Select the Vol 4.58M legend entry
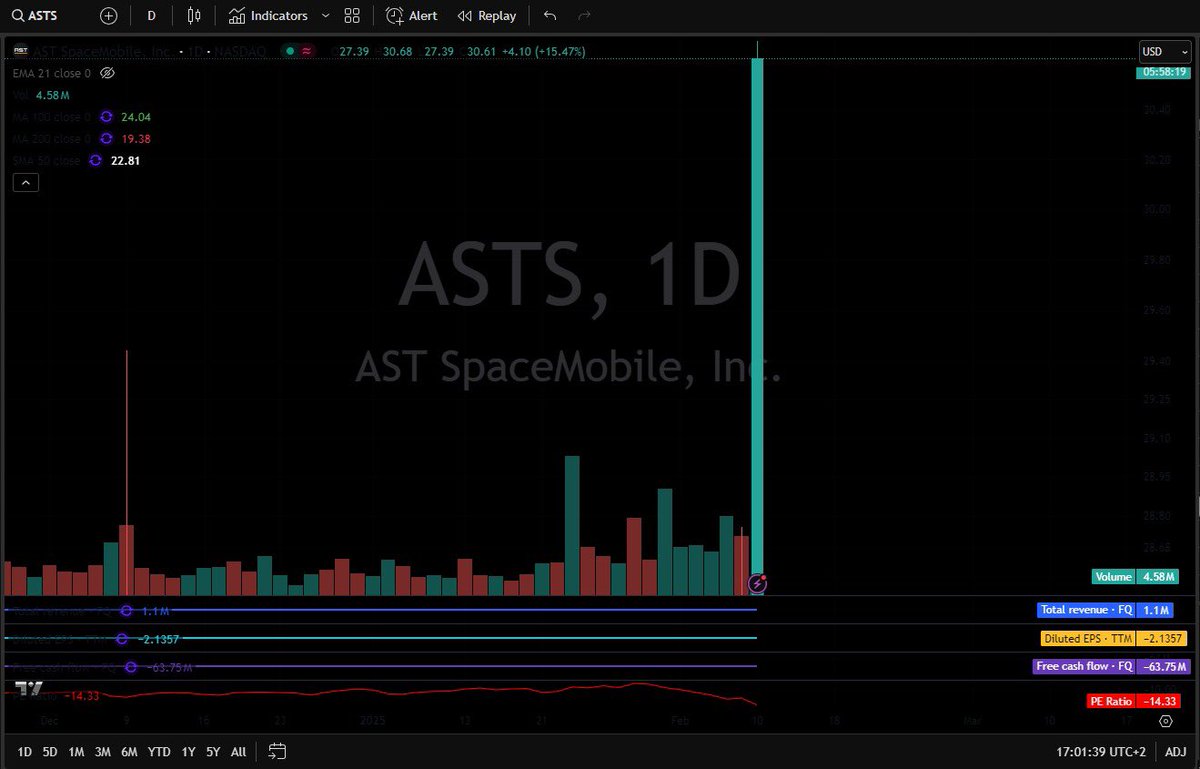This screenshot has height=769, width=1200. point(41,95)
